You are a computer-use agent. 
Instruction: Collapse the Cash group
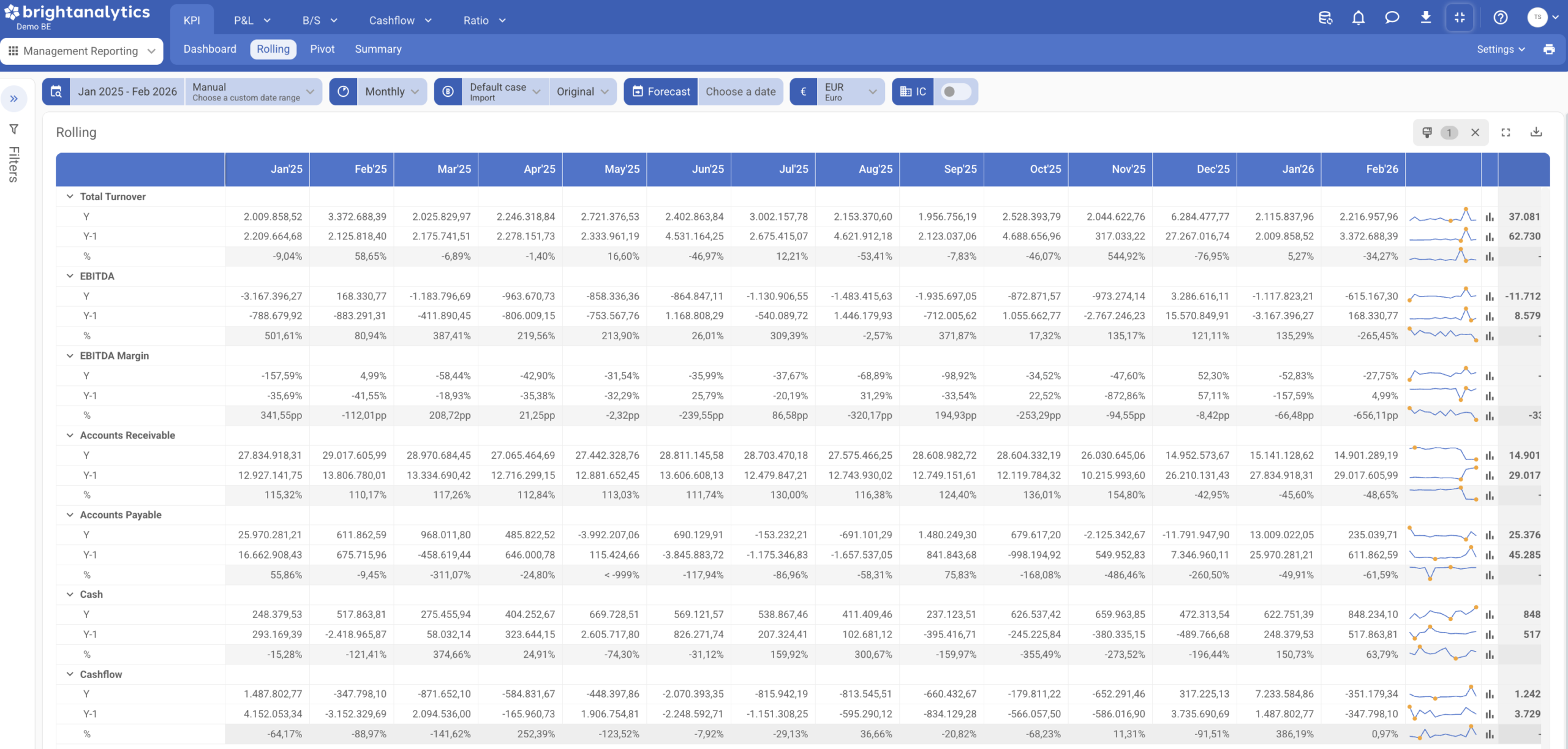(69, 595)
